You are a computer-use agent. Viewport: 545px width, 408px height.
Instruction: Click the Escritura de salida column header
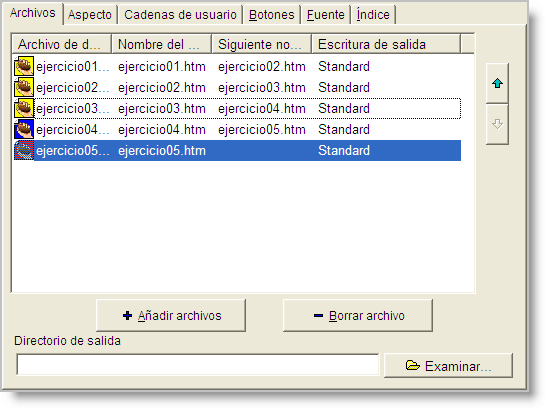pyautogui.click(x=386, y=44)
